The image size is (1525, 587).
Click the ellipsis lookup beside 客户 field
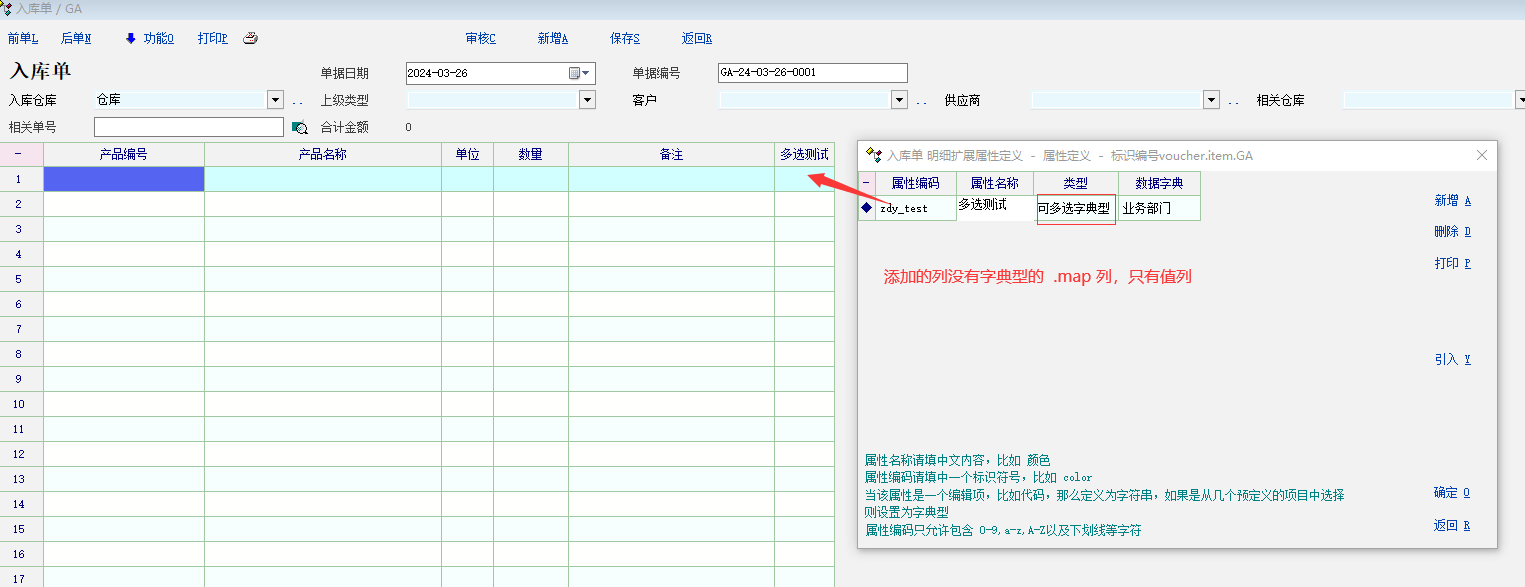coord(921,101)
